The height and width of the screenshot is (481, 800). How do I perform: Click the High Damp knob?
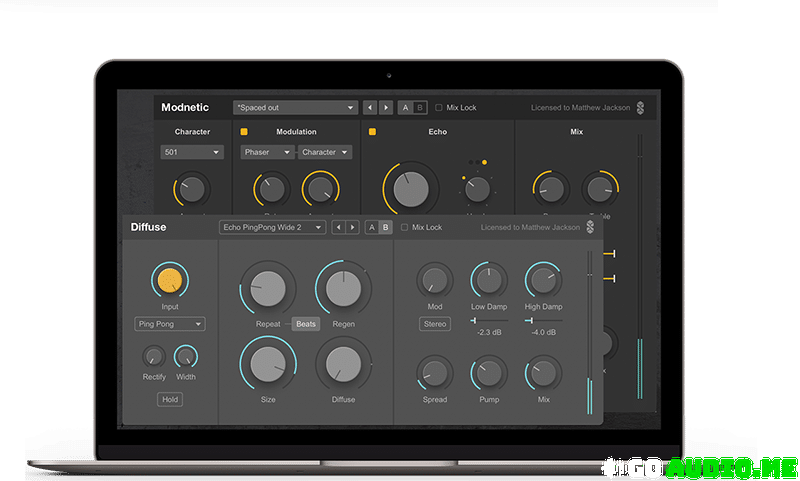click(x=544, y=280)
